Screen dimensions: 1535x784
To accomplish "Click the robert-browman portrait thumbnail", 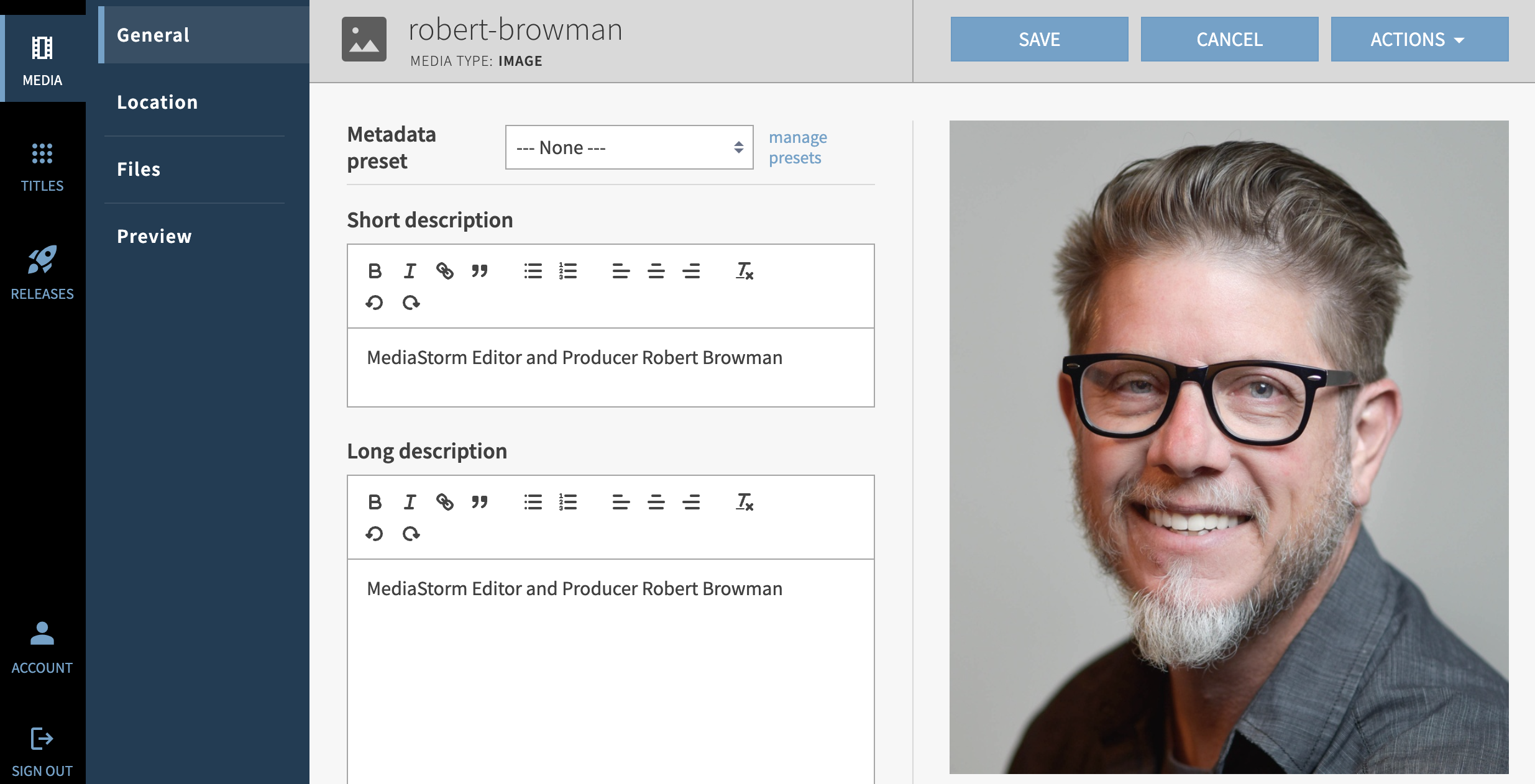I will [x=1229, y=447].
